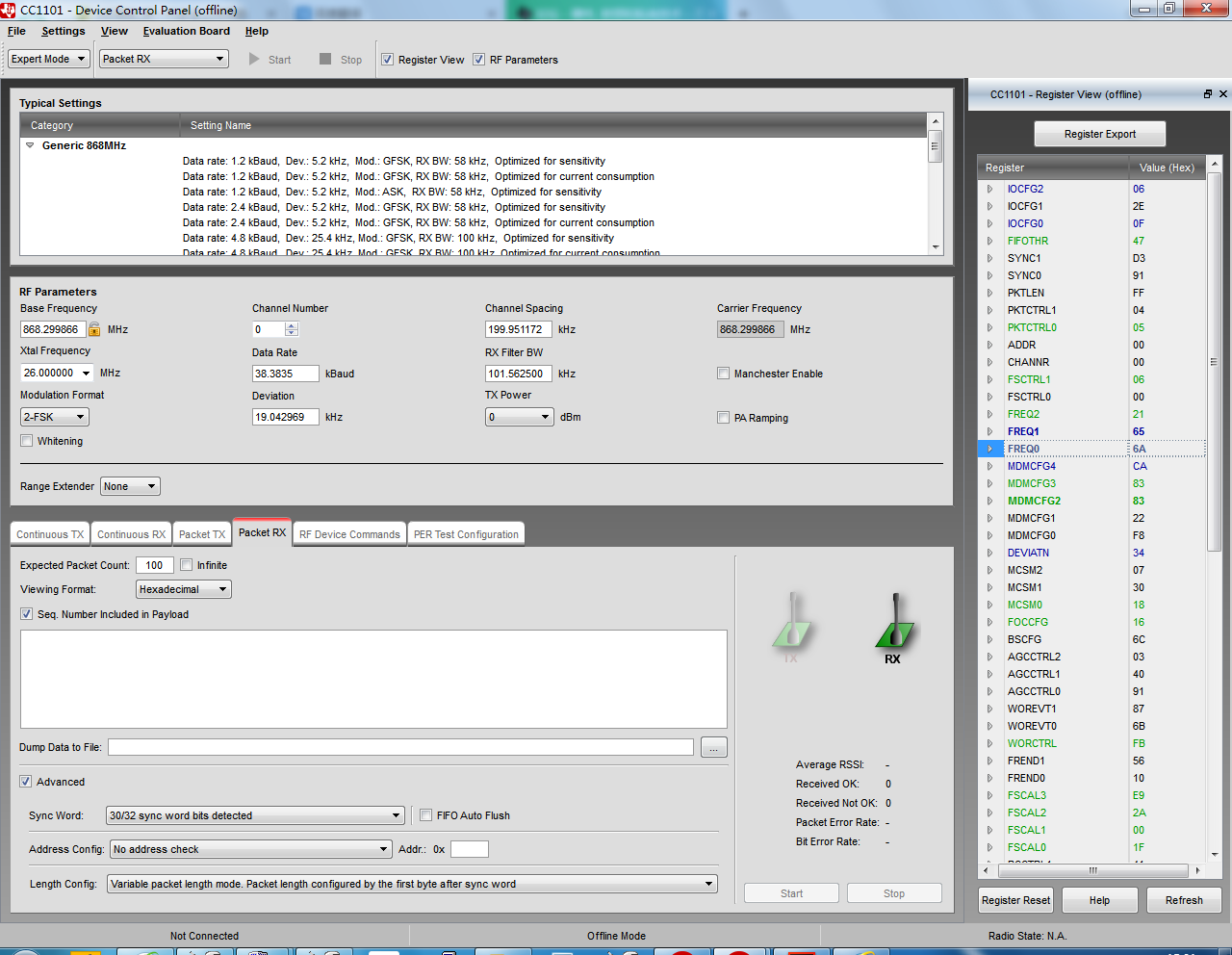
Task: Uncheck the Advanced checkbox
Action: (26, 782)
